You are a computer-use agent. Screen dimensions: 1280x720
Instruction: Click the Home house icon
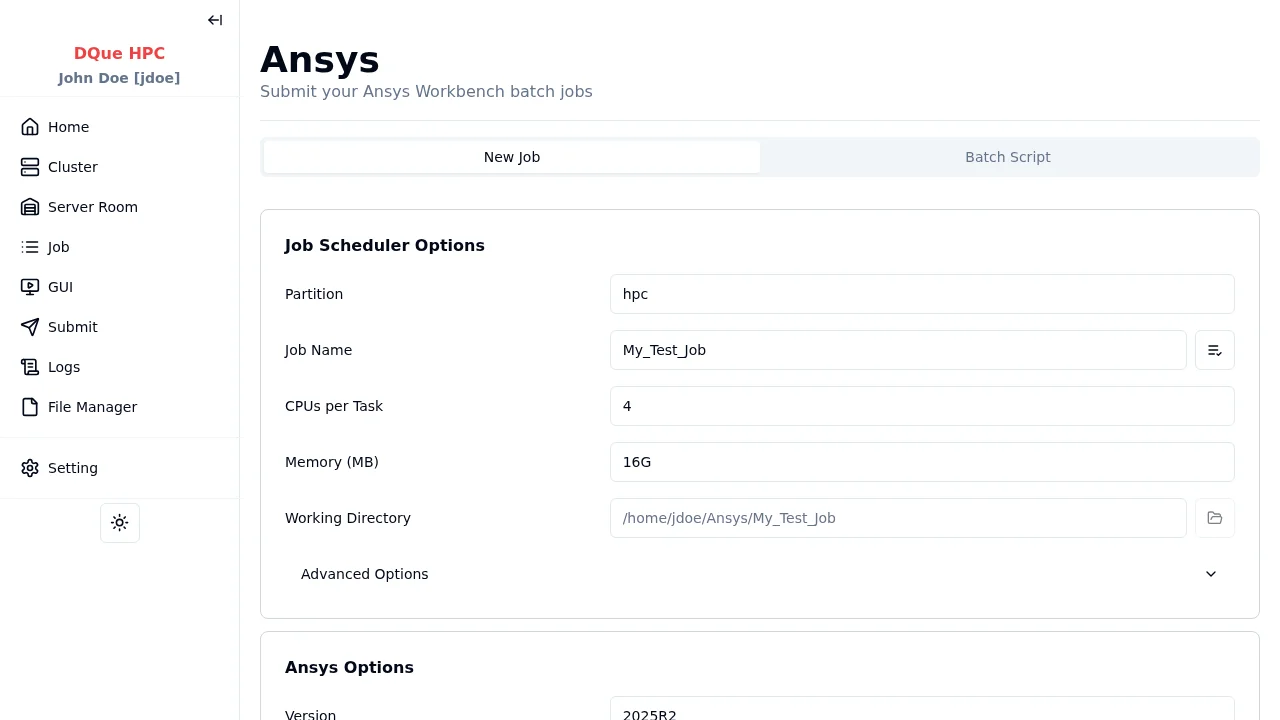tap(30, 127)
